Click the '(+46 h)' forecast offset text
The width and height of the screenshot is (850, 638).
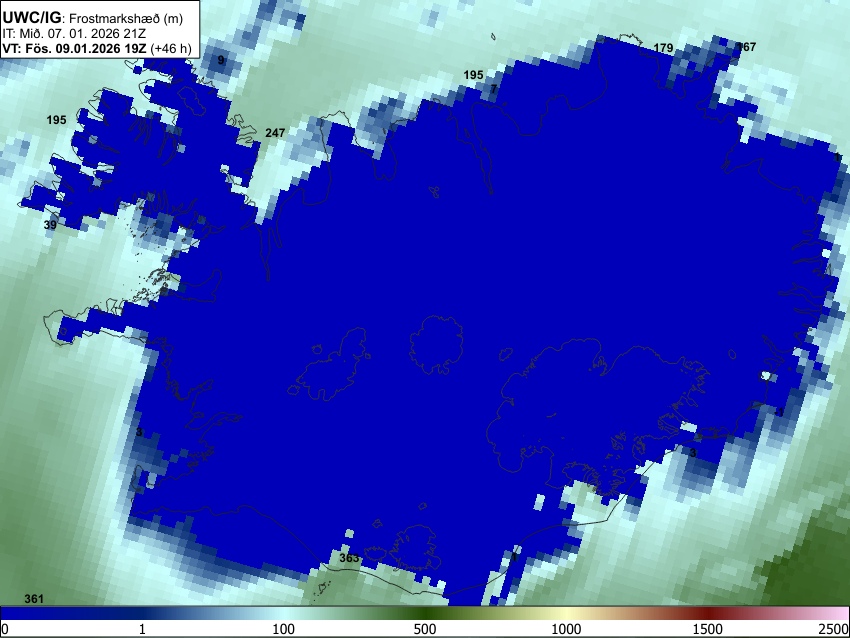tap(171, 48)
